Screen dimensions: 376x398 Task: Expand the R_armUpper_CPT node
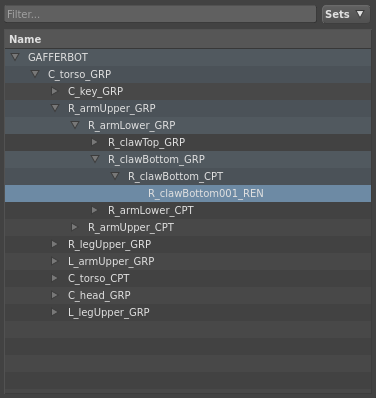point(75,227)
